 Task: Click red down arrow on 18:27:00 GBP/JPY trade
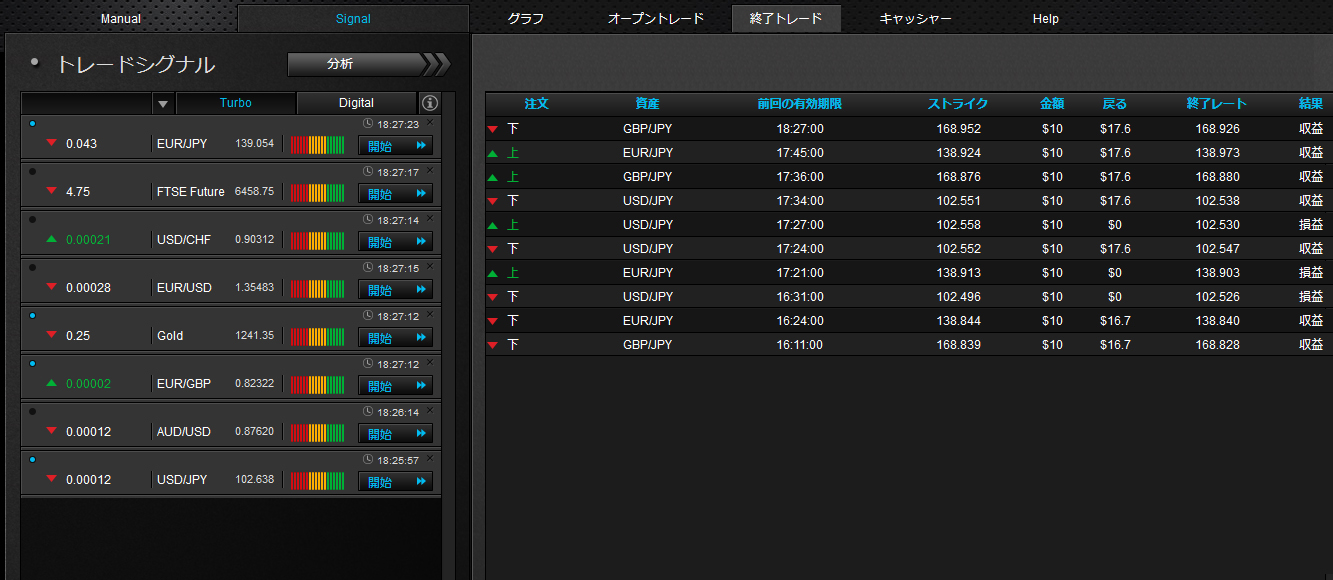pyautogui.click(x=492, y=129)
